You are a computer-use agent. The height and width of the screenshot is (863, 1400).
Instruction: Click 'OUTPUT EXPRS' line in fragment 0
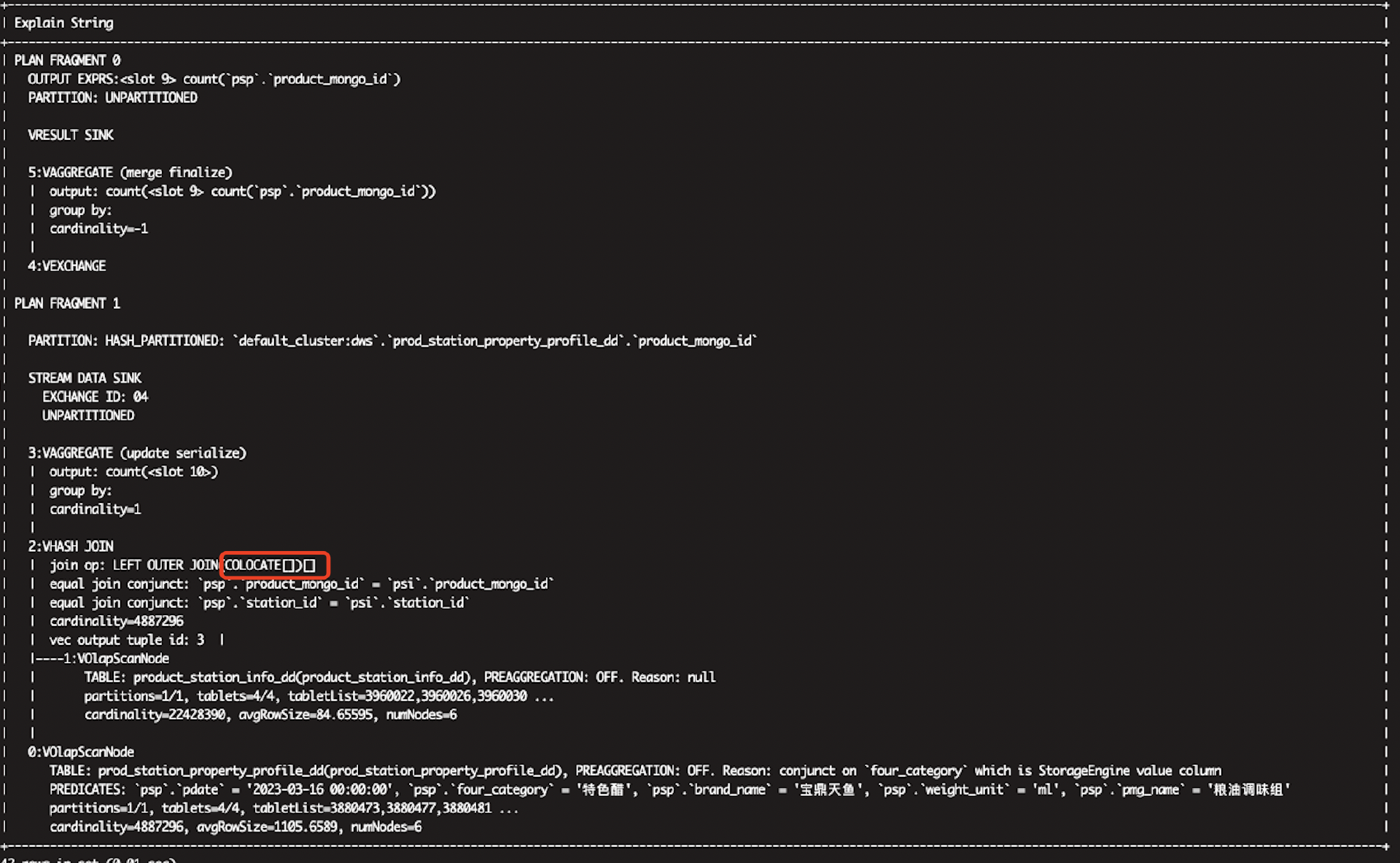tap(214, 79)
